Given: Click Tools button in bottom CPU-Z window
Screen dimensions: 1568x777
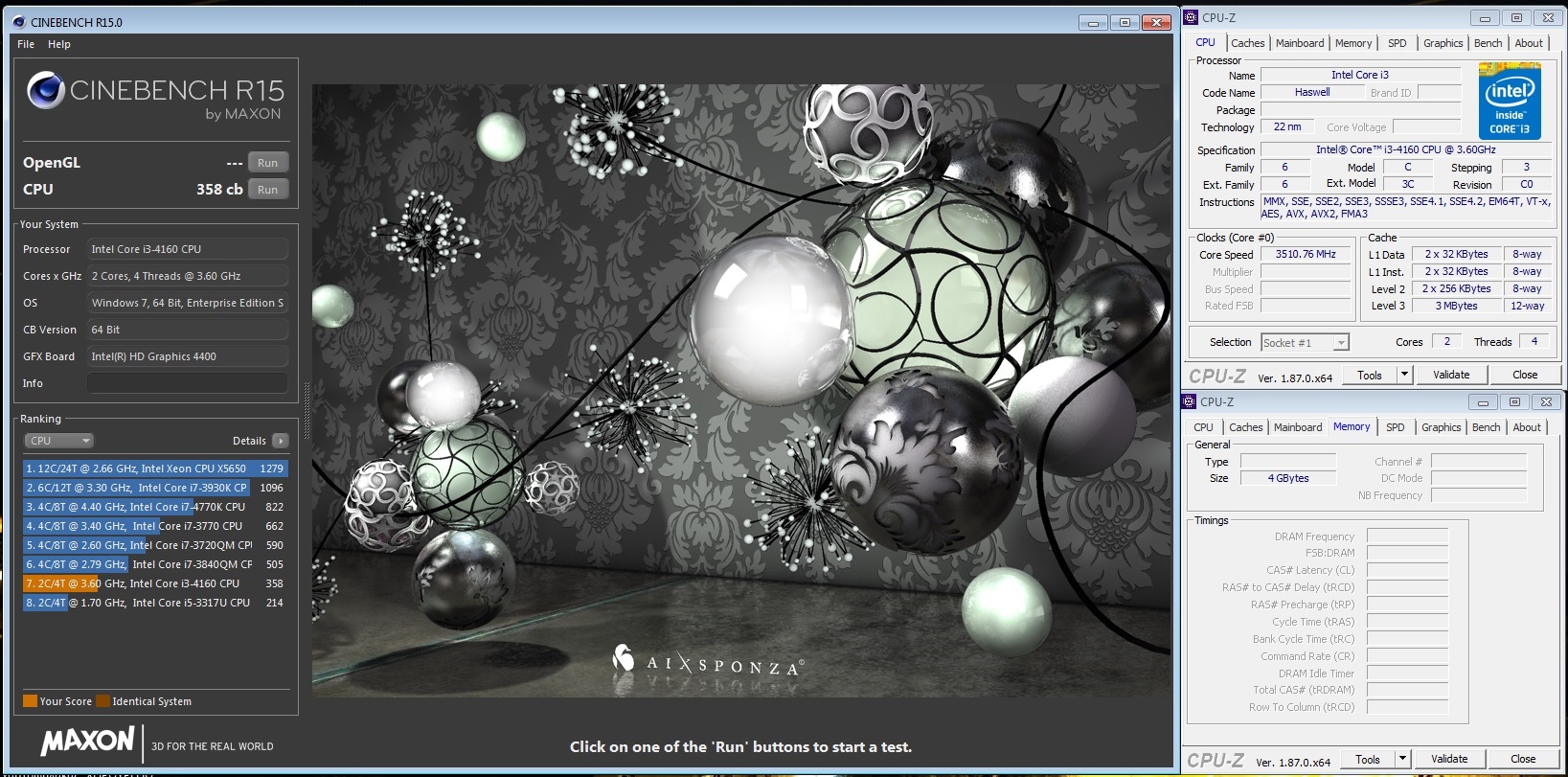Looking at the screenshot, I should coord(1368,759).
